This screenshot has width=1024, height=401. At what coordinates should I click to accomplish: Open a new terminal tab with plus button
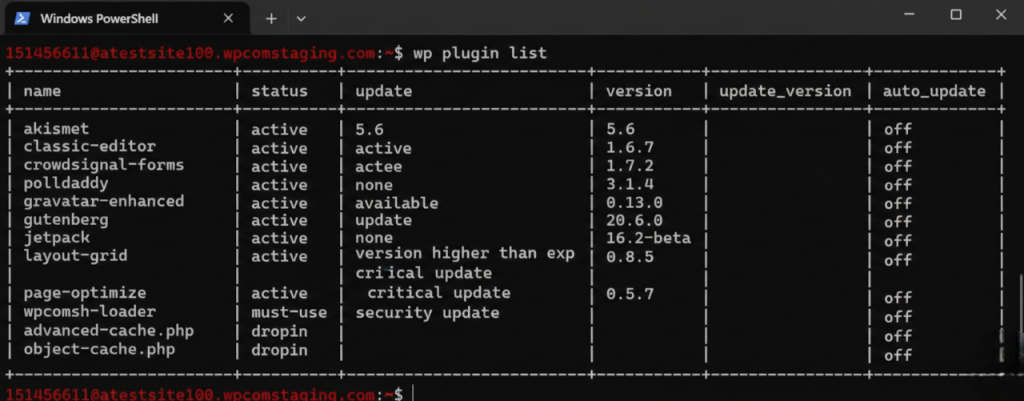coord(271,19)
